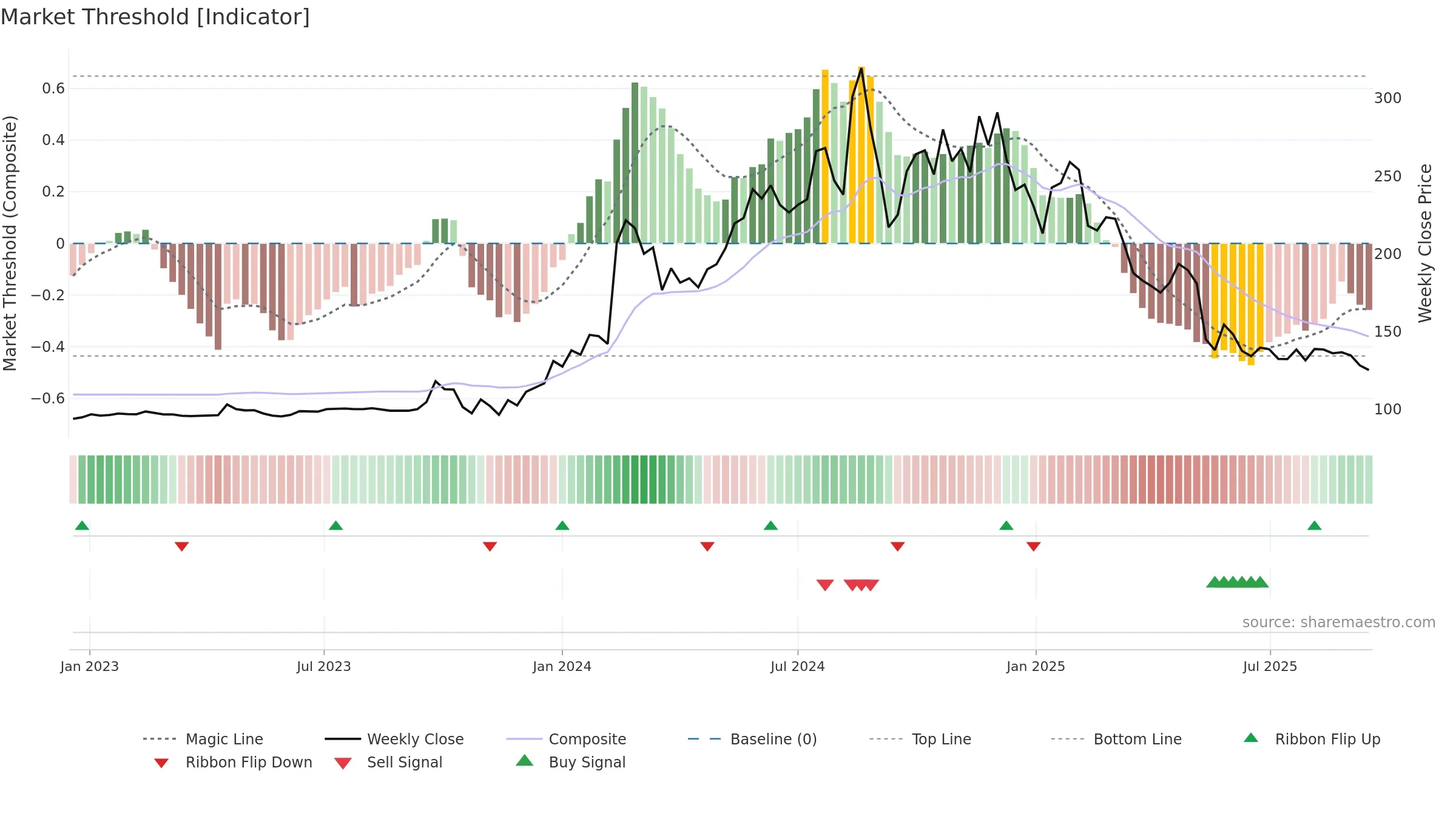
Task: Click the green flip-up marker after Jul 2025
Action: click(x=1315, y=525)
